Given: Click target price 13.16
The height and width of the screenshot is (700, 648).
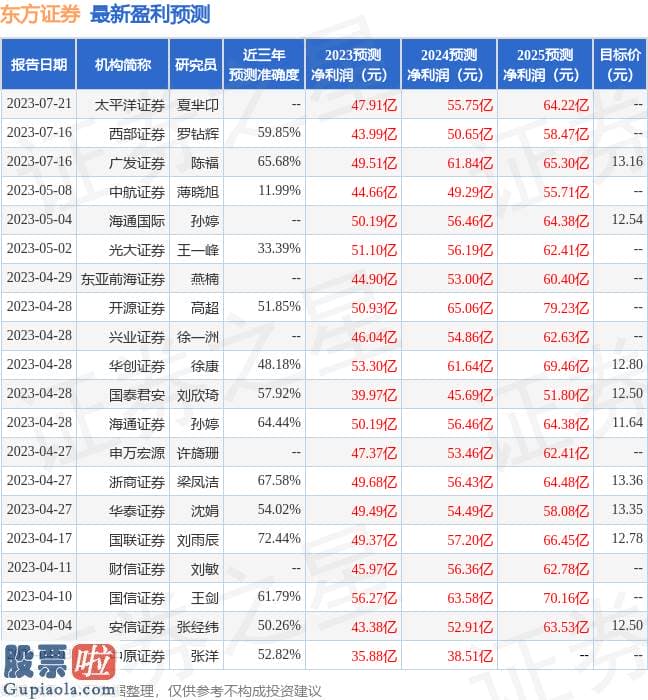Looking at the screenshot, I should 627,162.
